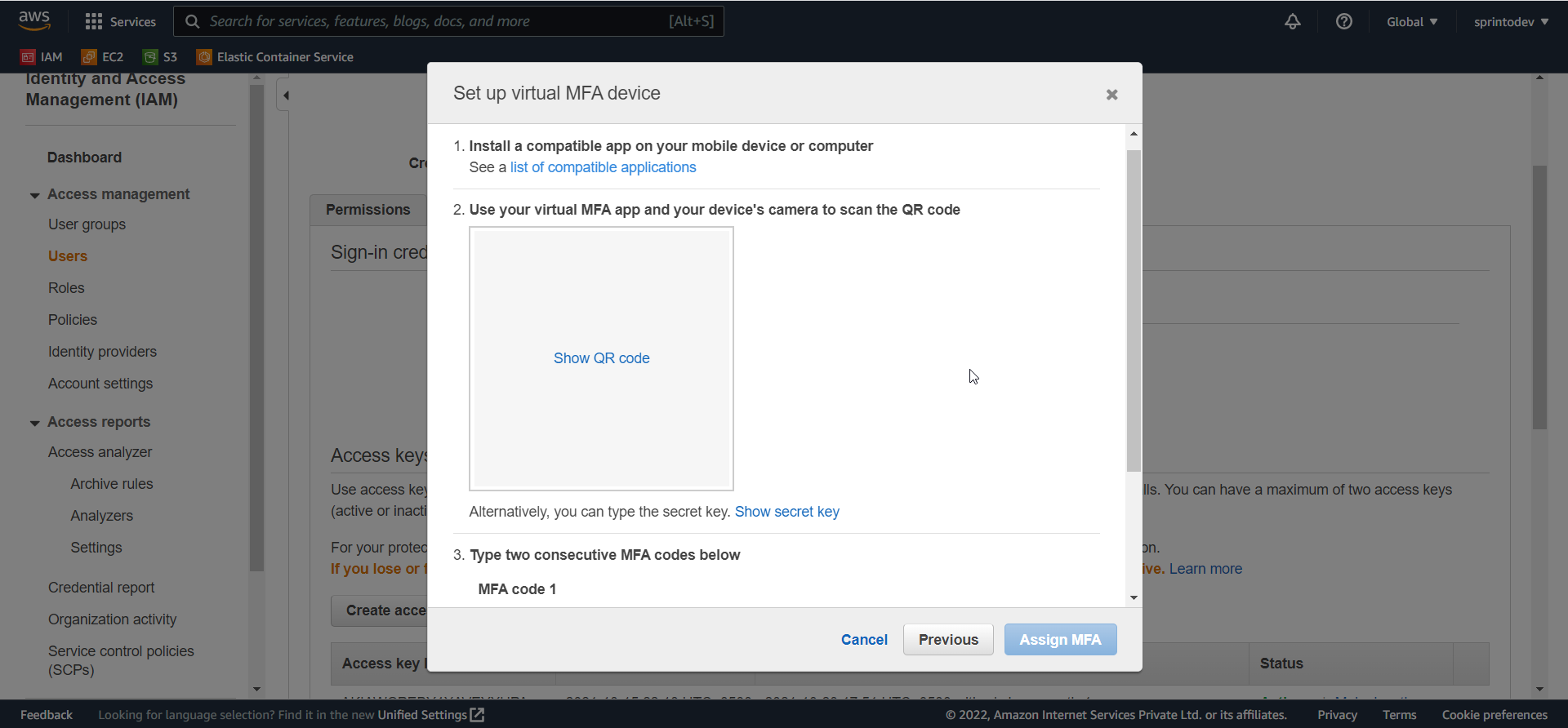1568x728 pixels.
Task: Open Access analyzer Settings item
Action: pyautogui.click(x=96, y=548)
